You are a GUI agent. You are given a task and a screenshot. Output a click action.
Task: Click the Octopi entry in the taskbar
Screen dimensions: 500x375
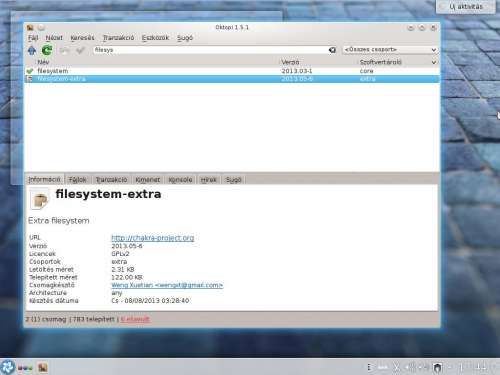[x=43, y=368]
